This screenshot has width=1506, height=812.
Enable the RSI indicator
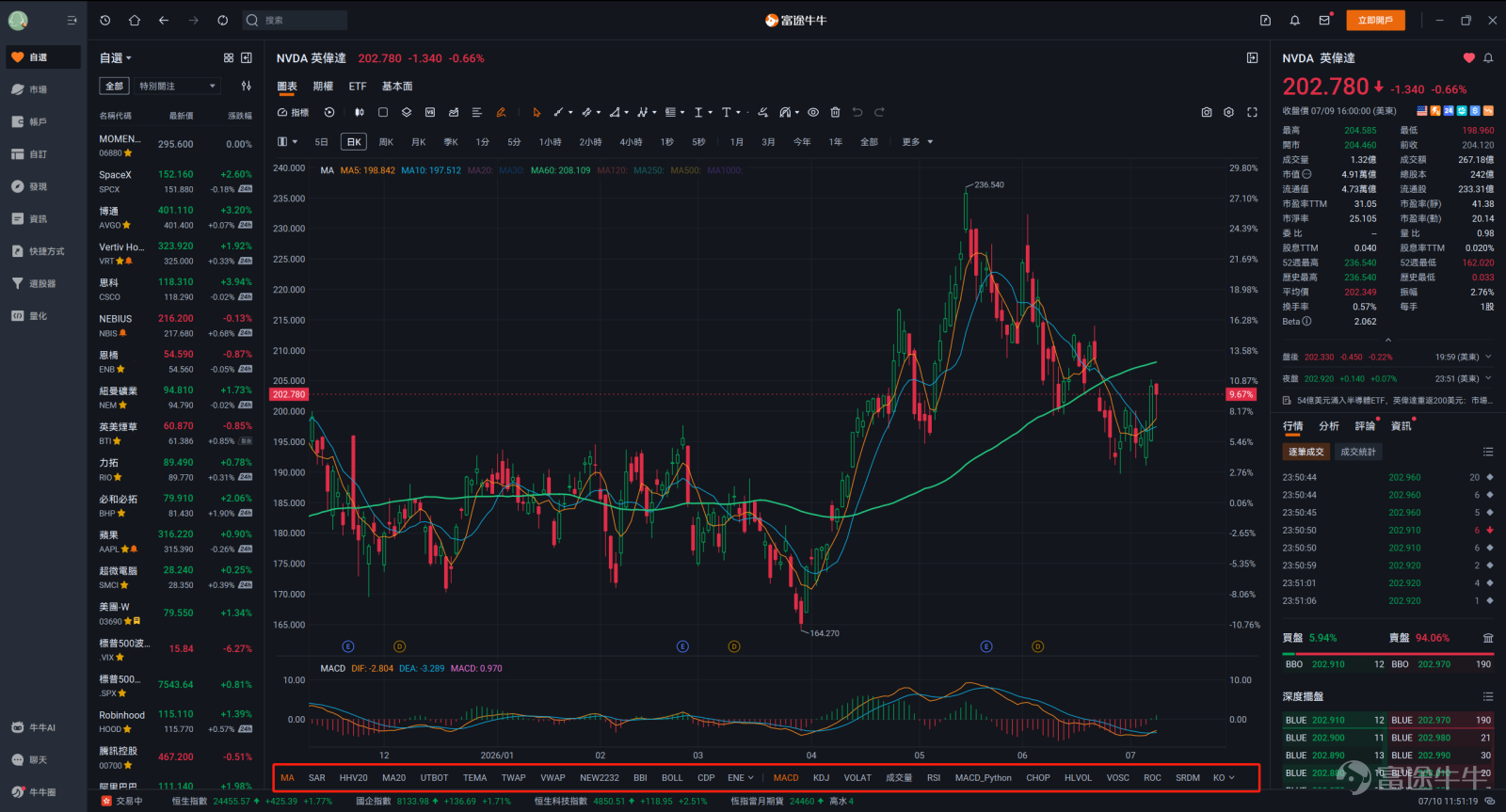[934, 778]
